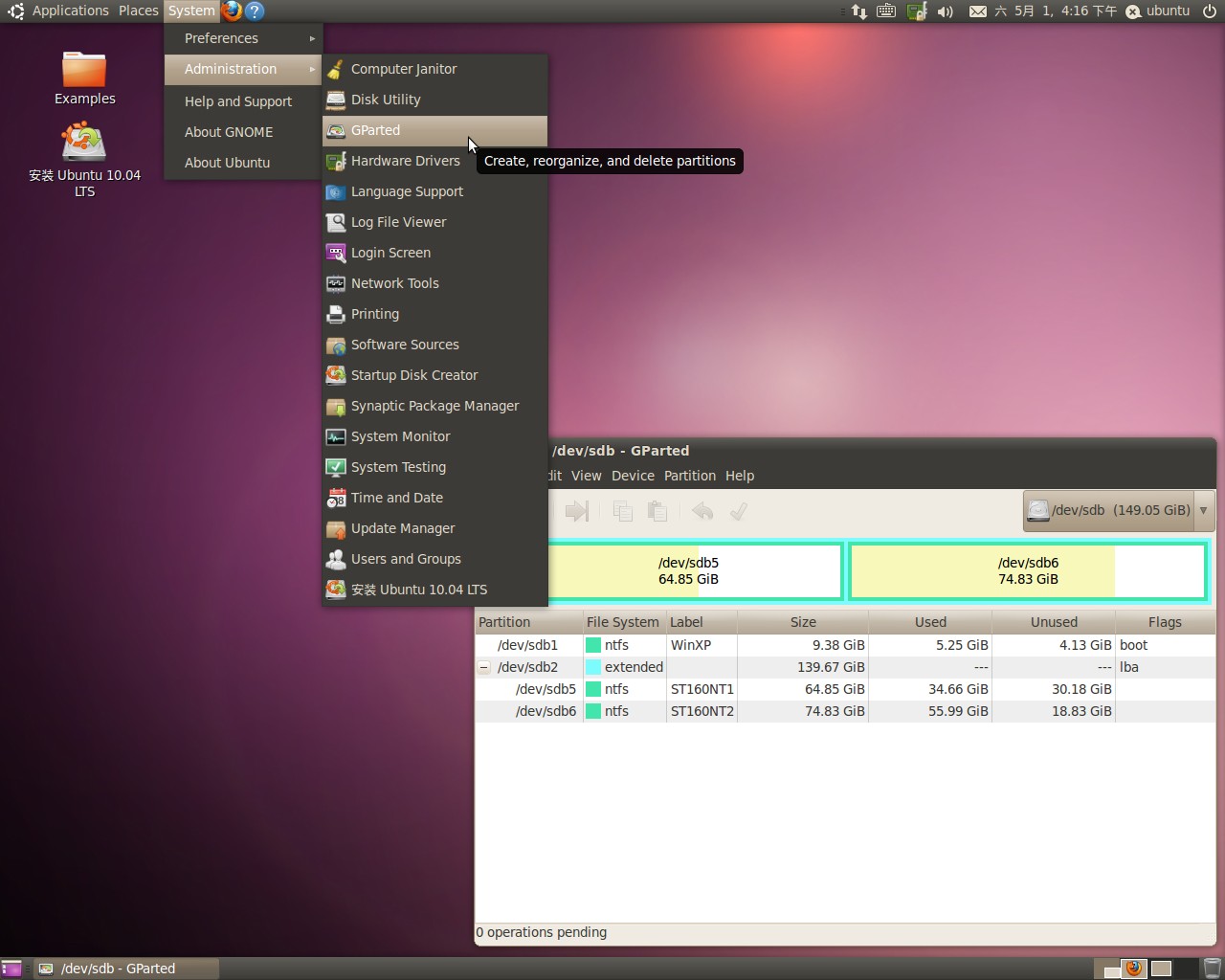This screenshot has width=1225, height=980.
Task: Click the File System column header
Action: click(x=624, y=622)
